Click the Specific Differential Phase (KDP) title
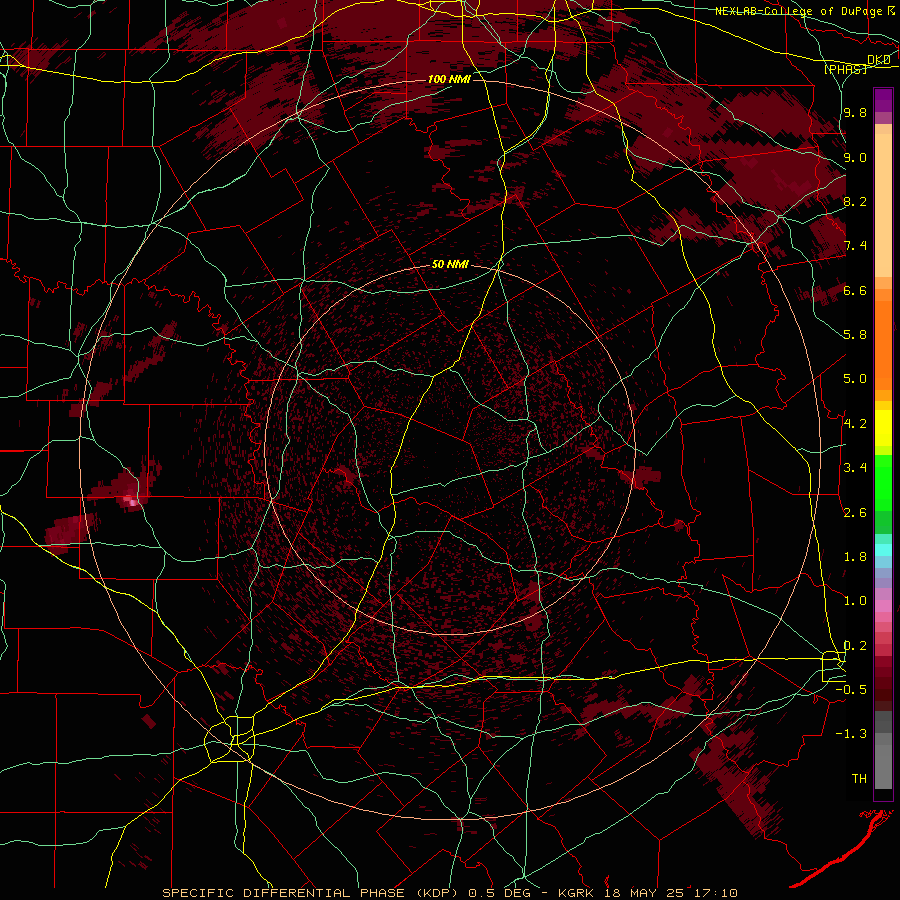 click(313, 893)
